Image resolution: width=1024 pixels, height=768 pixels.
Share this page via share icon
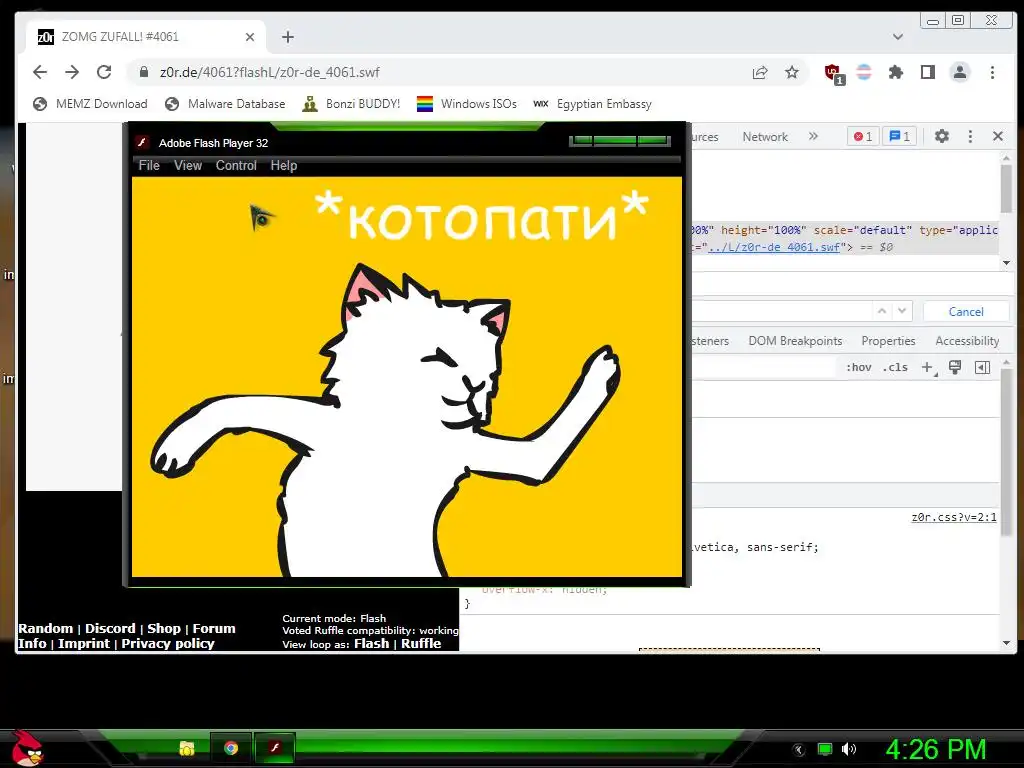pyautogui.click(x=760, y=72)
